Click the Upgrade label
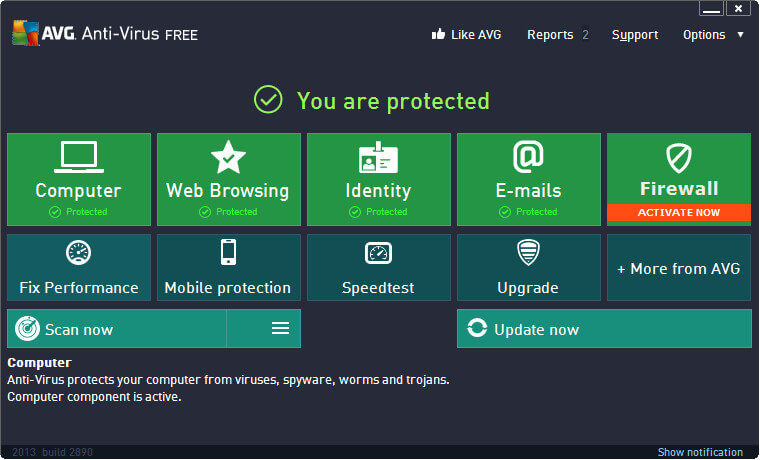Viewport: 760px width, 460px height. coord(528,288)
